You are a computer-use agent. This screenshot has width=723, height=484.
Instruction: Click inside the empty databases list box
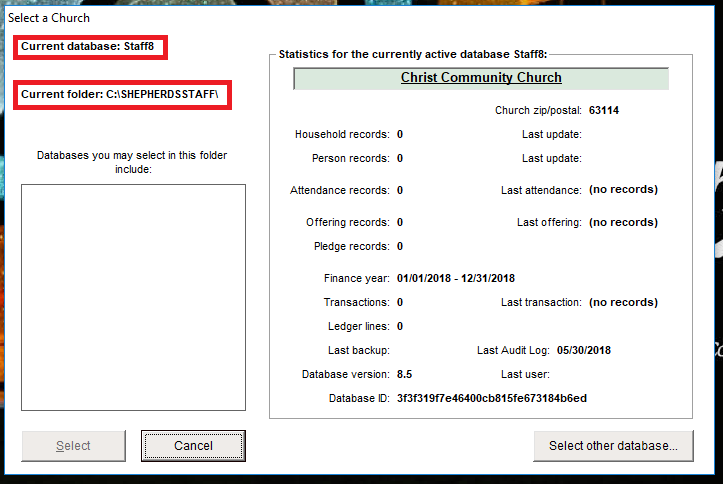point(133,297)
